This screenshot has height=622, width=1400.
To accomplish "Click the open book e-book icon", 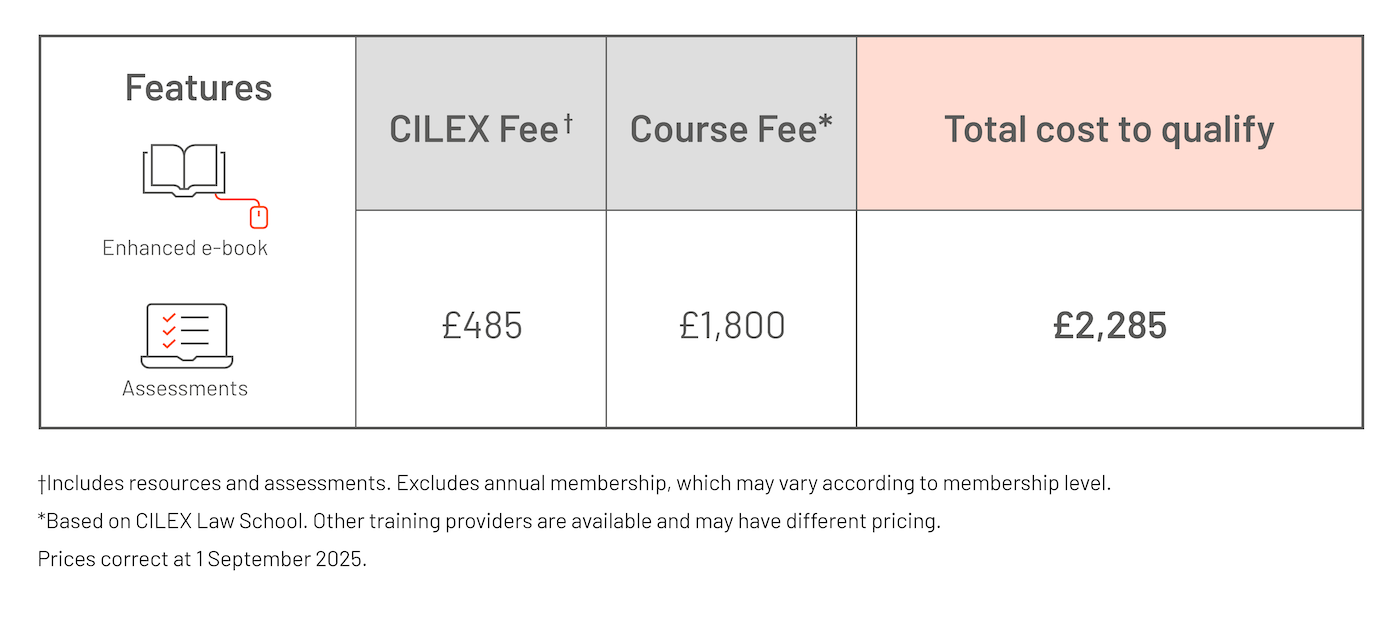I will [184, 170].
